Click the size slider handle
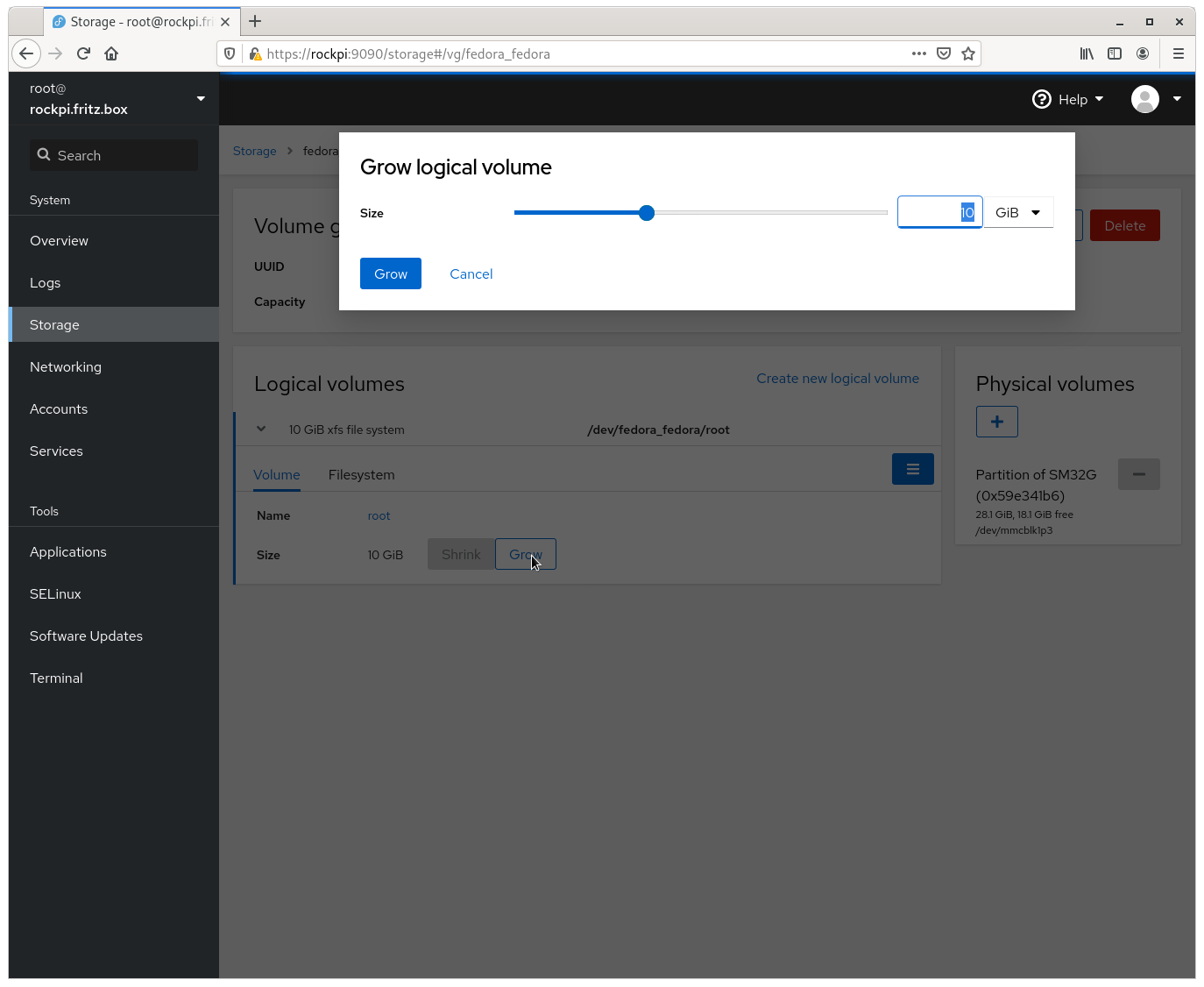 [x=647, y=213]
